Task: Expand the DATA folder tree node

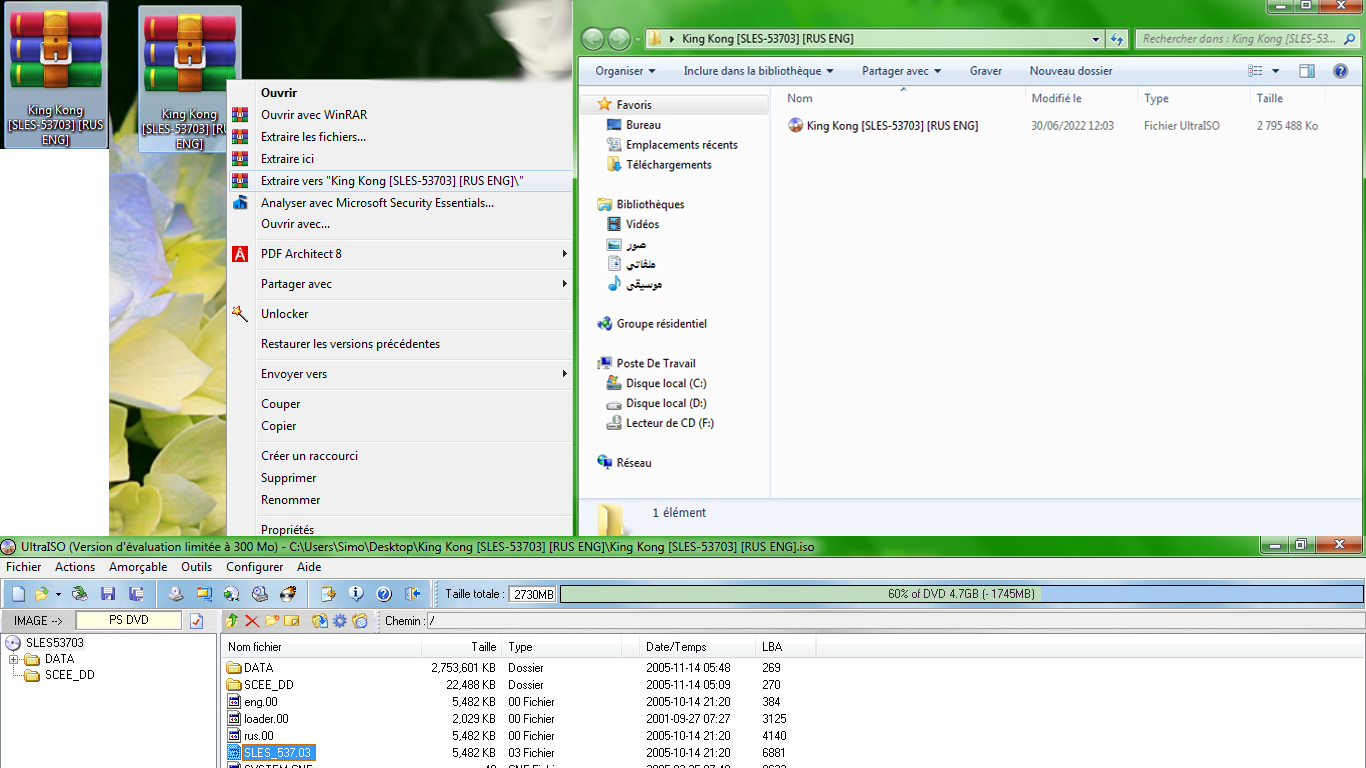Action: click(x=14, y=659)
